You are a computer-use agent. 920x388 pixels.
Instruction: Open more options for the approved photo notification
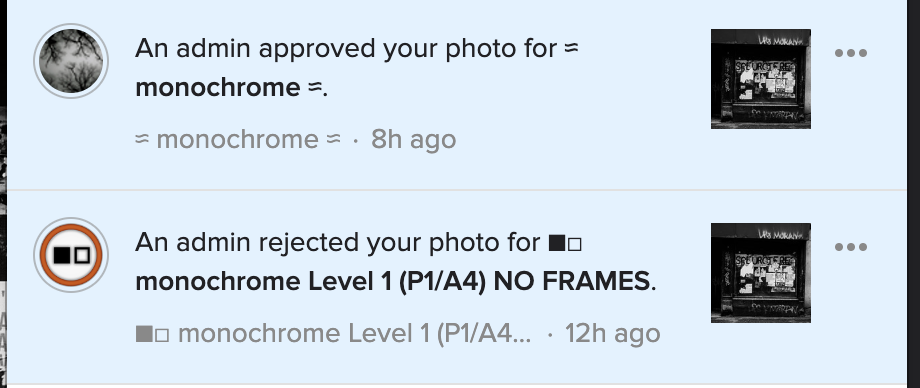[x=851, y=53]
